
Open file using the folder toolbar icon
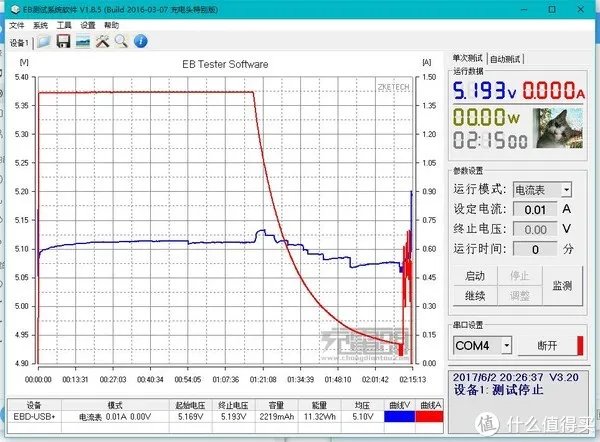click(x=44, y=41)
